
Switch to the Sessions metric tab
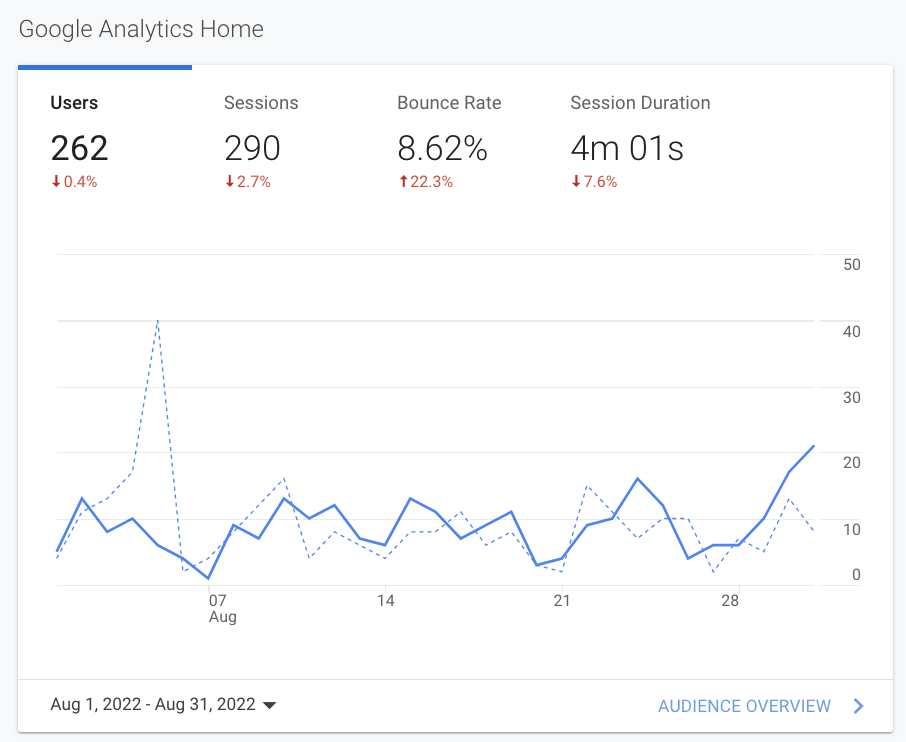(278, 142)
